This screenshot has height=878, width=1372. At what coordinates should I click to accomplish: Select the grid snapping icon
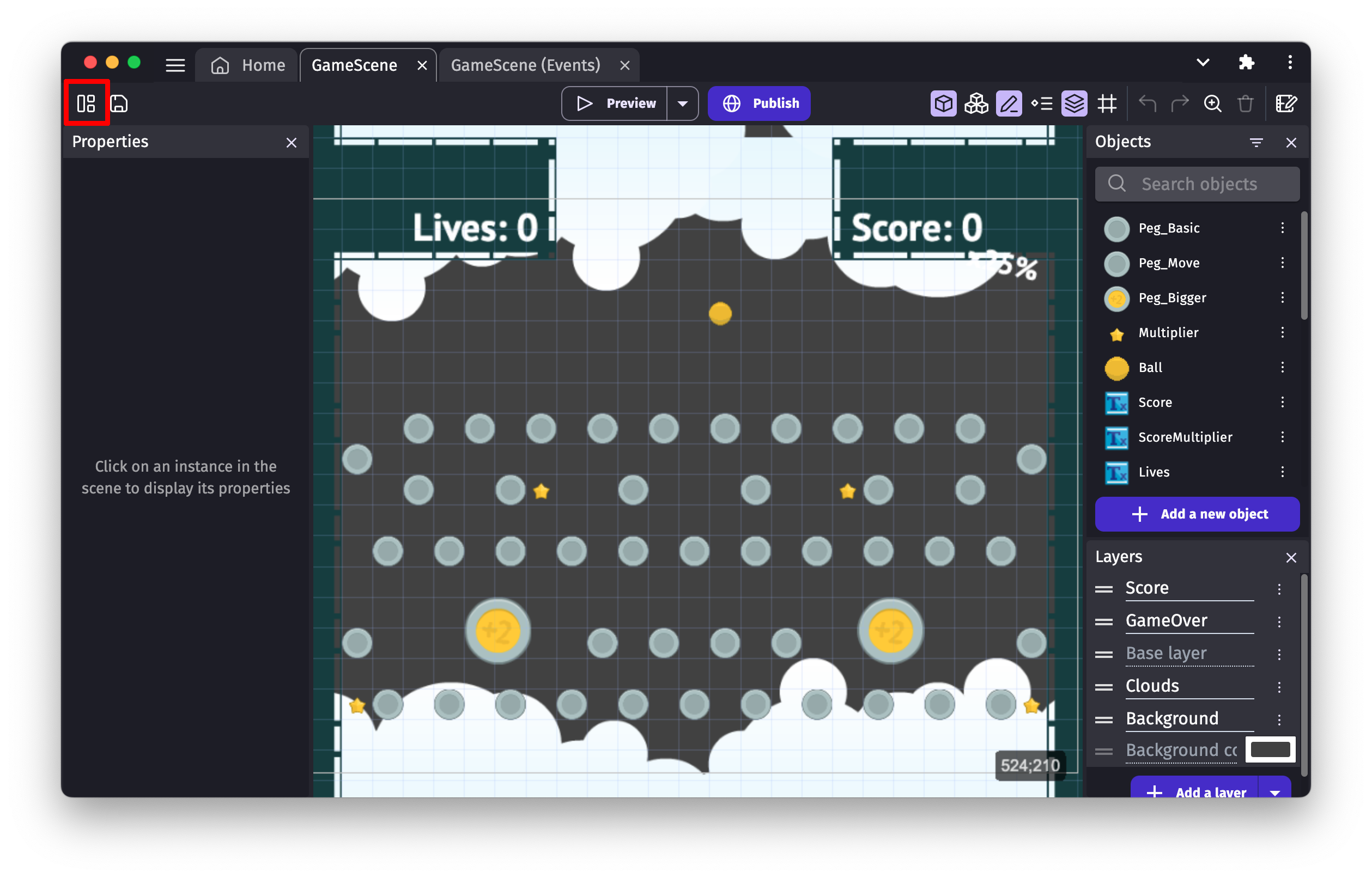coord(1109,104)
